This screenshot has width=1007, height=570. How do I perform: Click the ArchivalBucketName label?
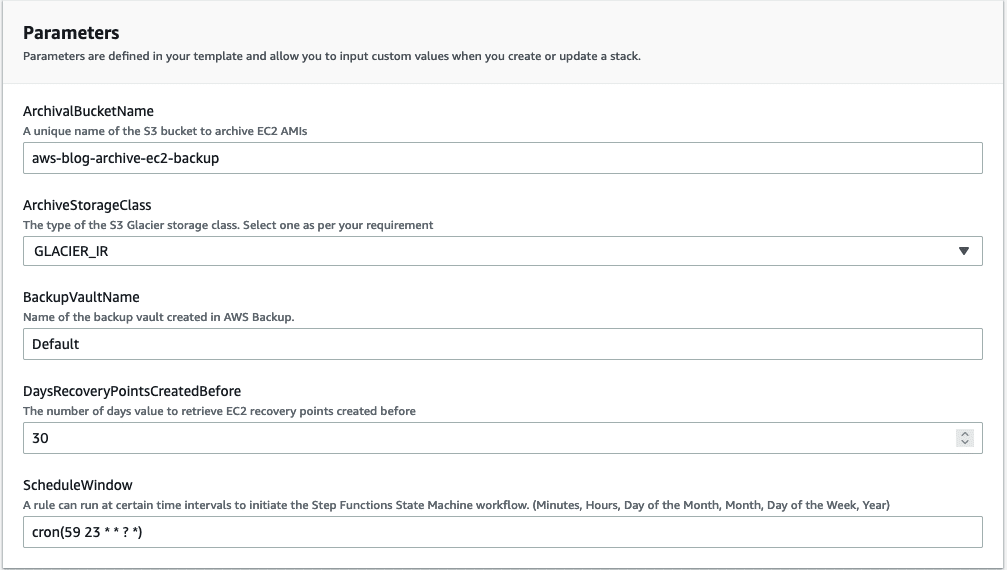(x=89, y=111)
